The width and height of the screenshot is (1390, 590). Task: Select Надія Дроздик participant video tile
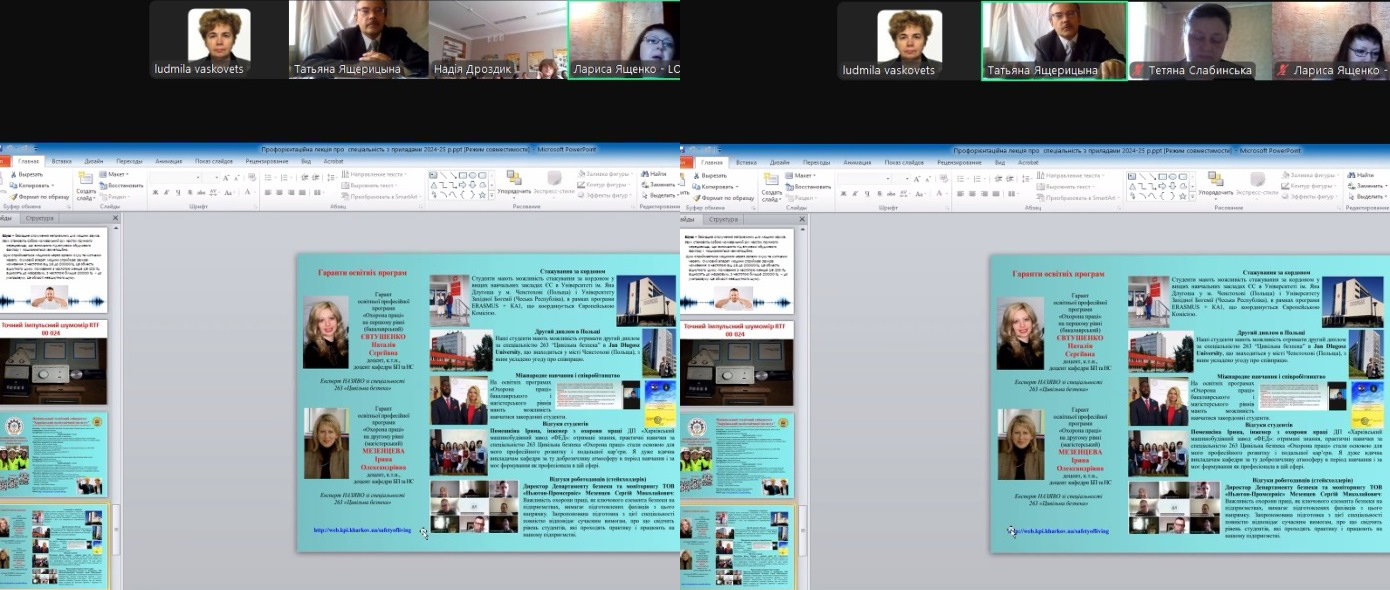coord(497,40)
